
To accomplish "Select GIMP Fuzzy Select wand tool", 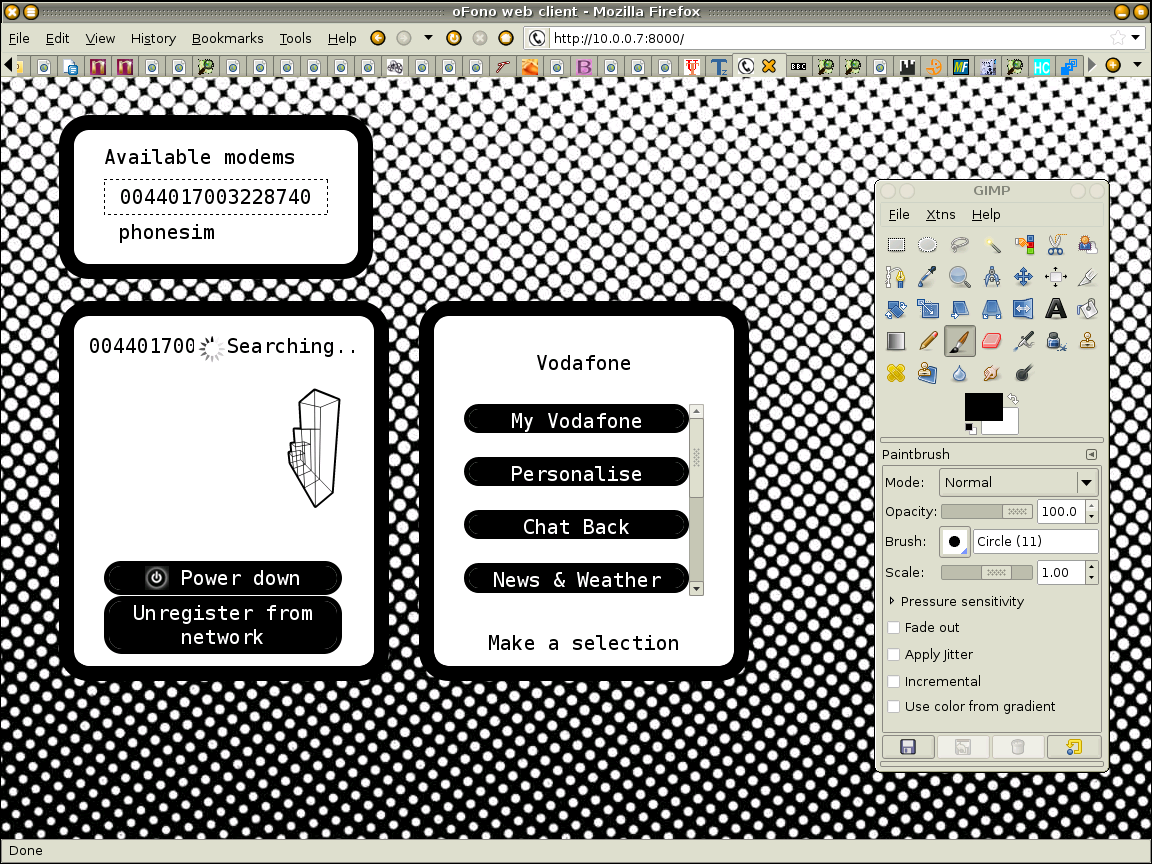I will (x=992, y=245).
